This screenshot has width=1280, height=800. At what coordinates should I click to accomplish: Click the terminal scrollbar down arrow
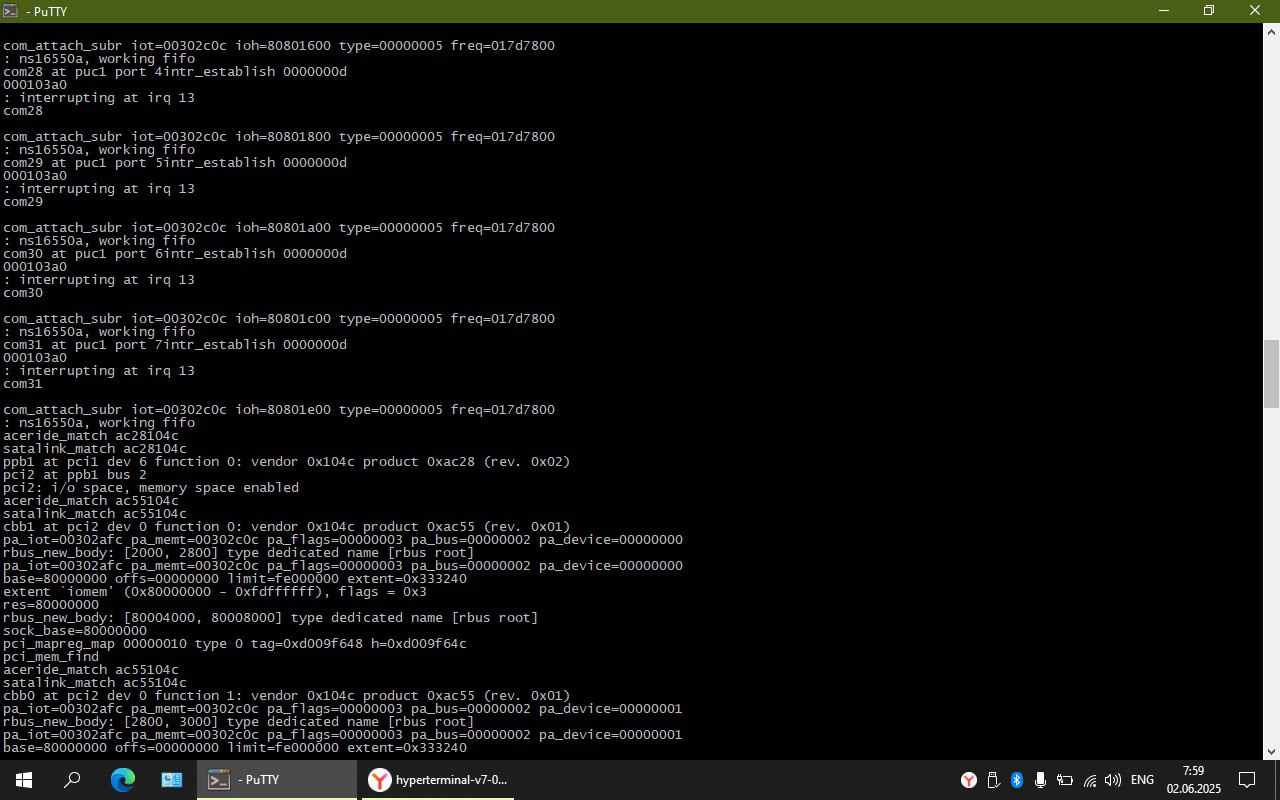(1271, 751)
